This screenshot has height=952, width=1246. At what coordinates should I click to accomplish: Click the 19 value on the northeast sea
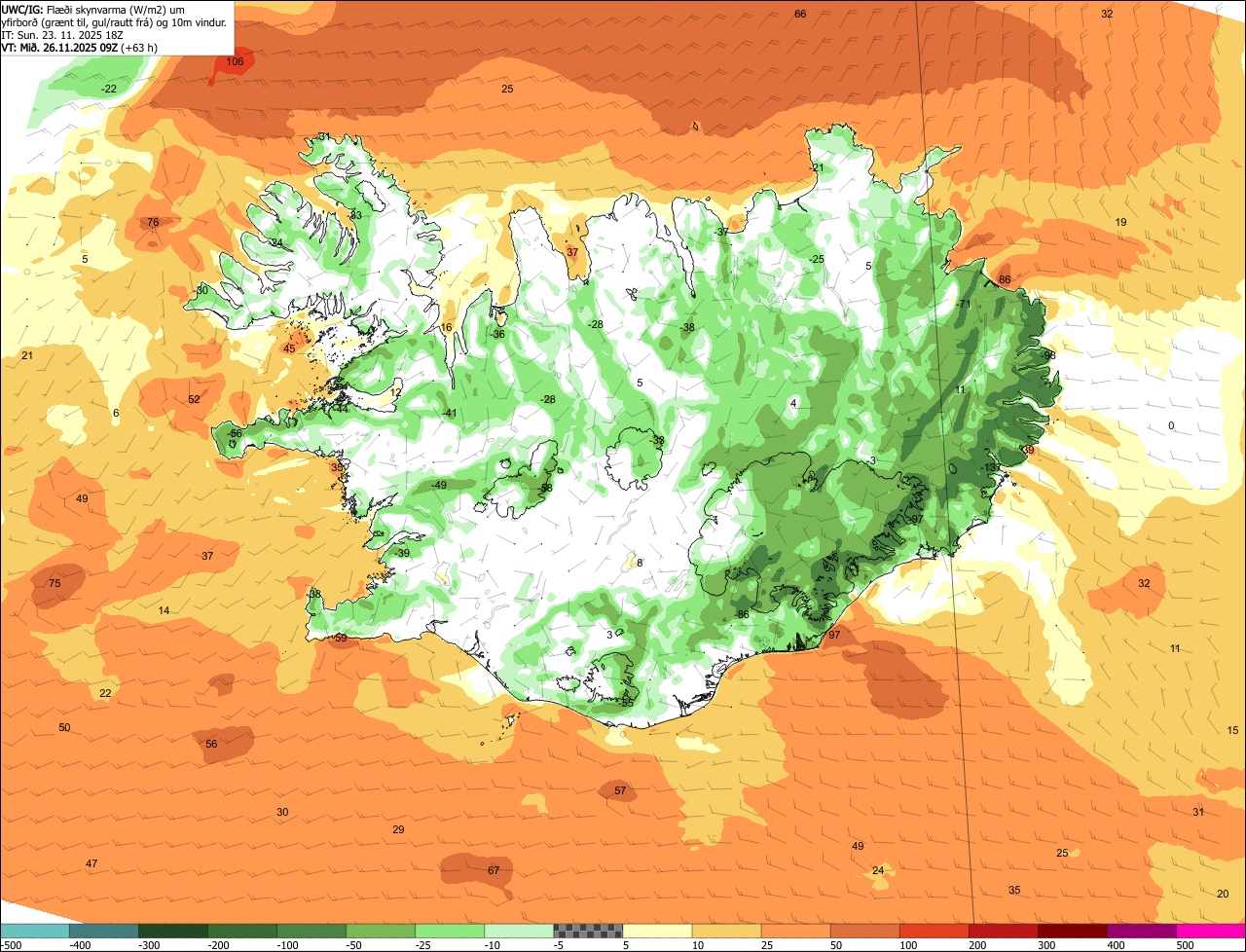click(x=1120, y=222)
